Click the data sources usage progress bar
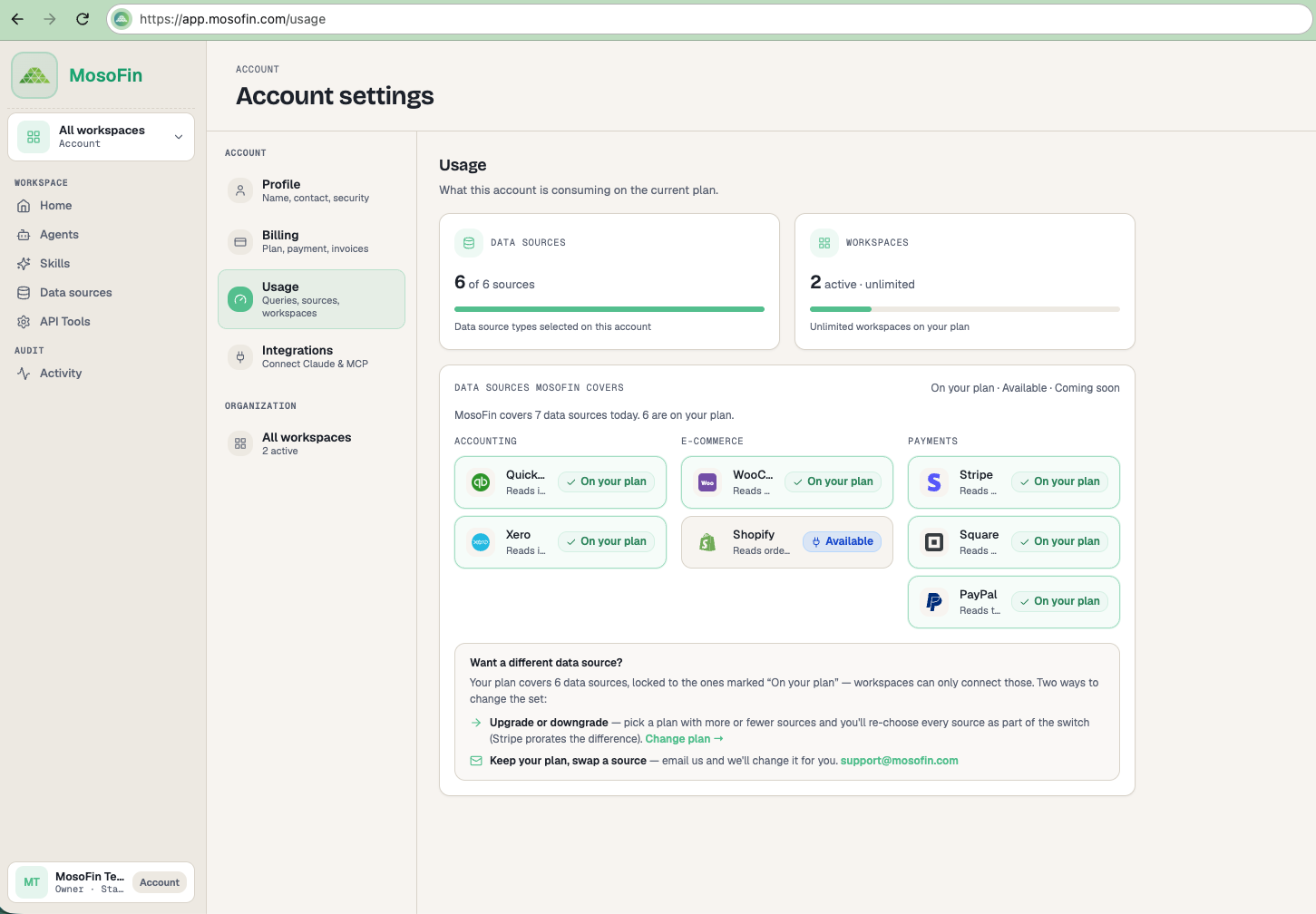Image resolution: width=1316 pixels, height=914 pixels. point(609,309)
